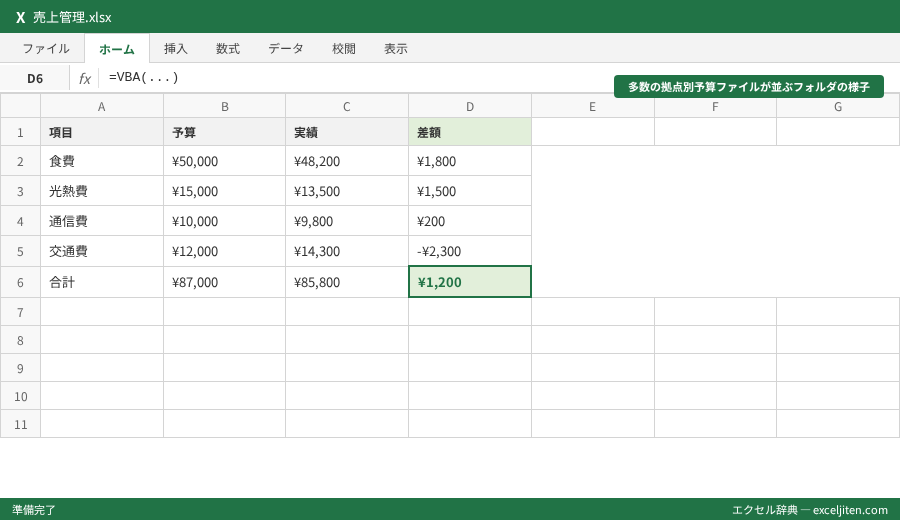Select the -¥2,300 difference cell
This screenshot has height=520, width=900.
tap(470, 251)
